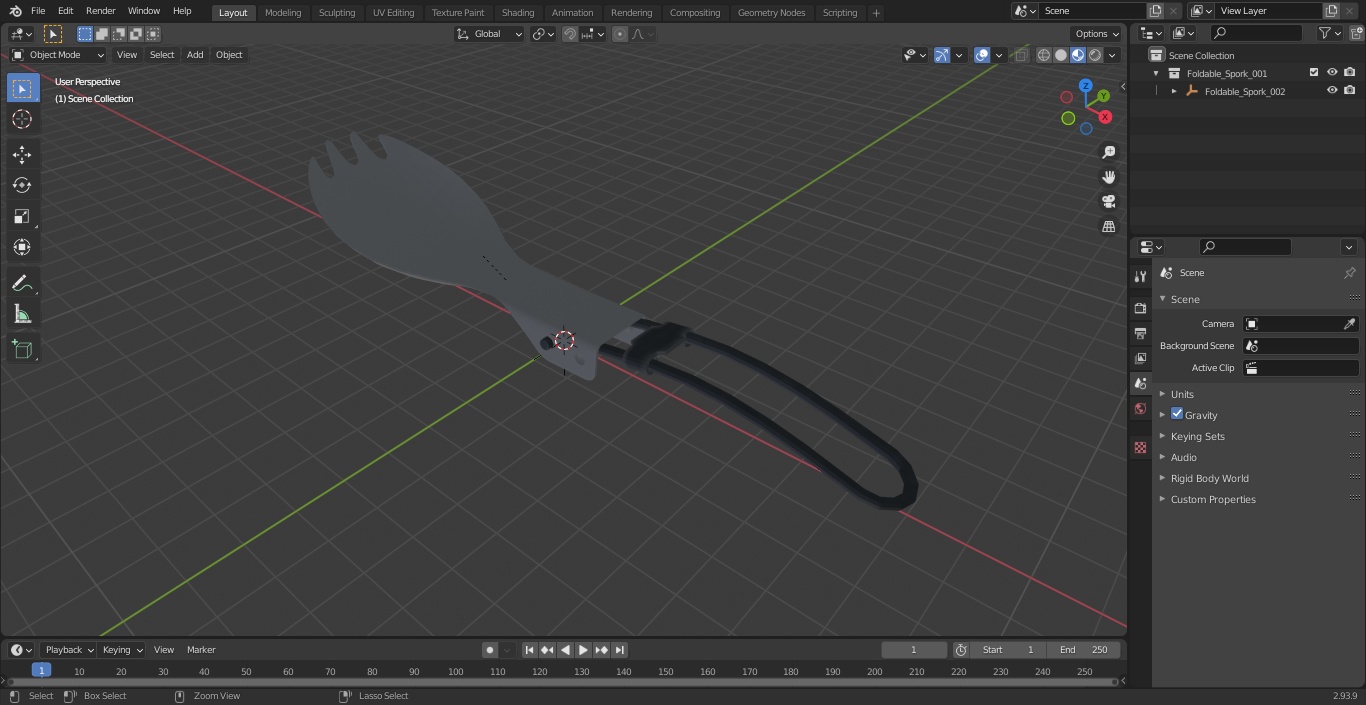Select the Annotate tool

(22, 284)
